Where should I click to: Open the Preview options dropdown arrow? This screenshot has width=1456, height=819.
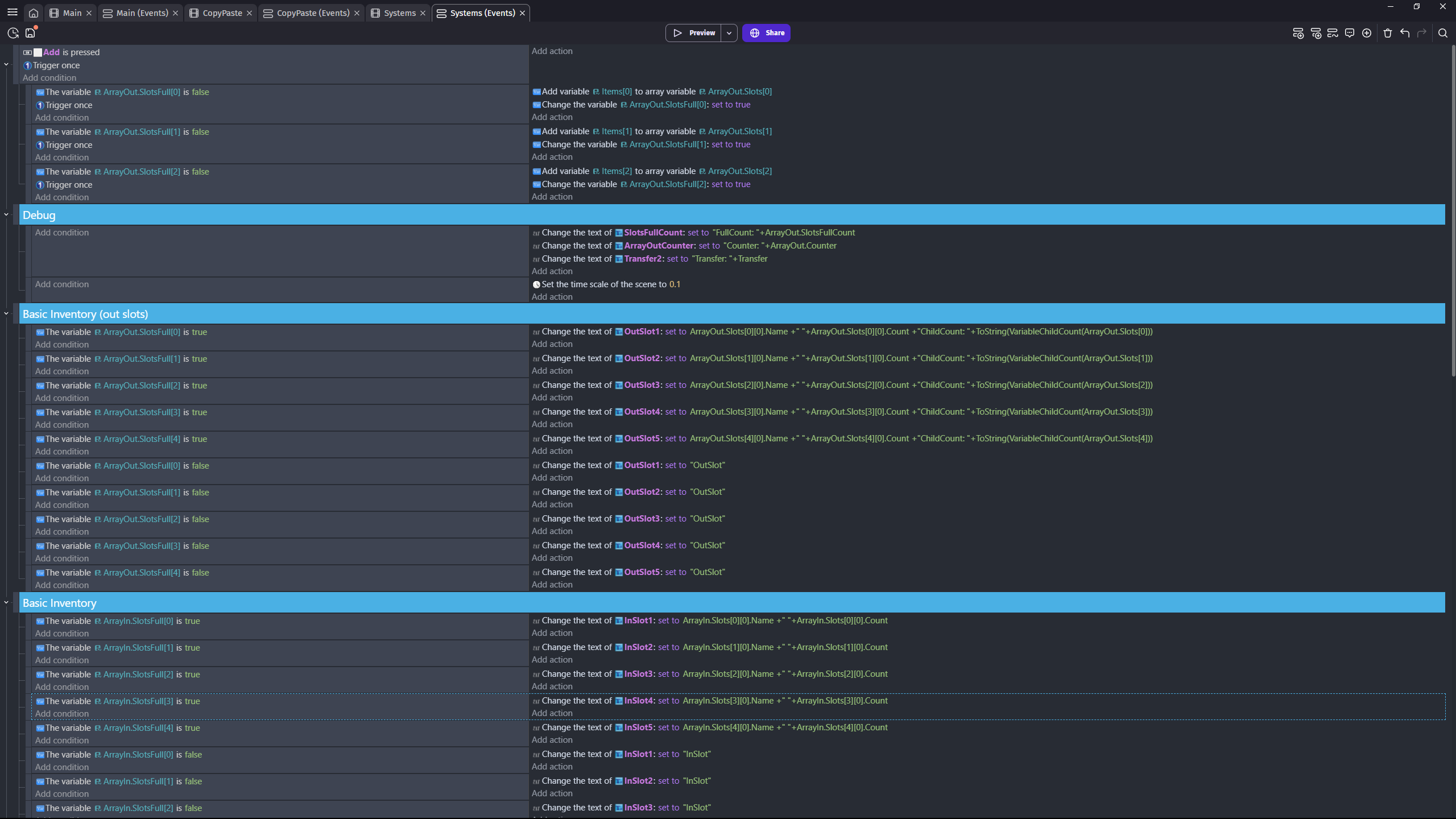pos(729,33)
